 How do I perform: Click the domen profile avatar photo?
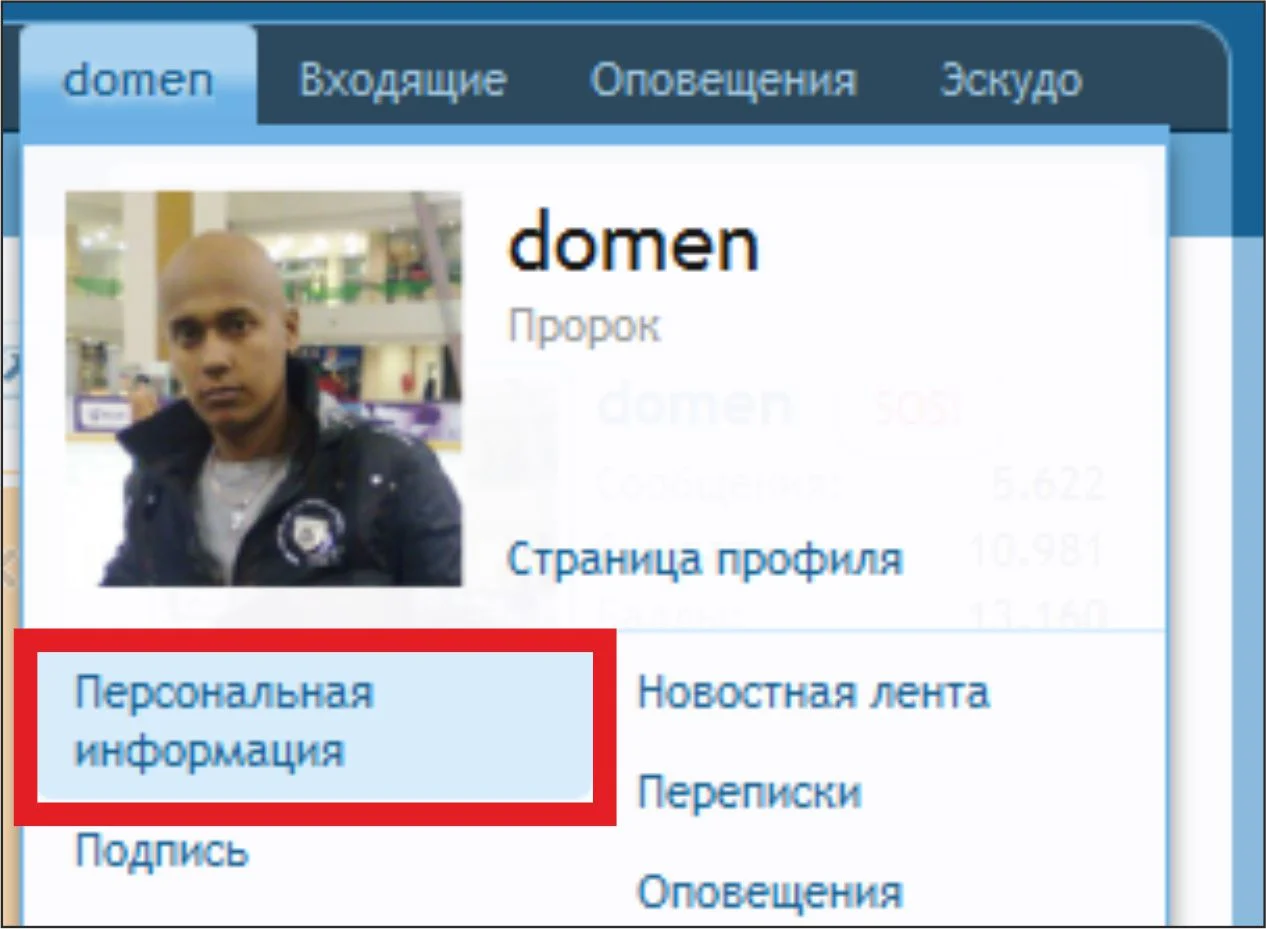coord(264,388)
